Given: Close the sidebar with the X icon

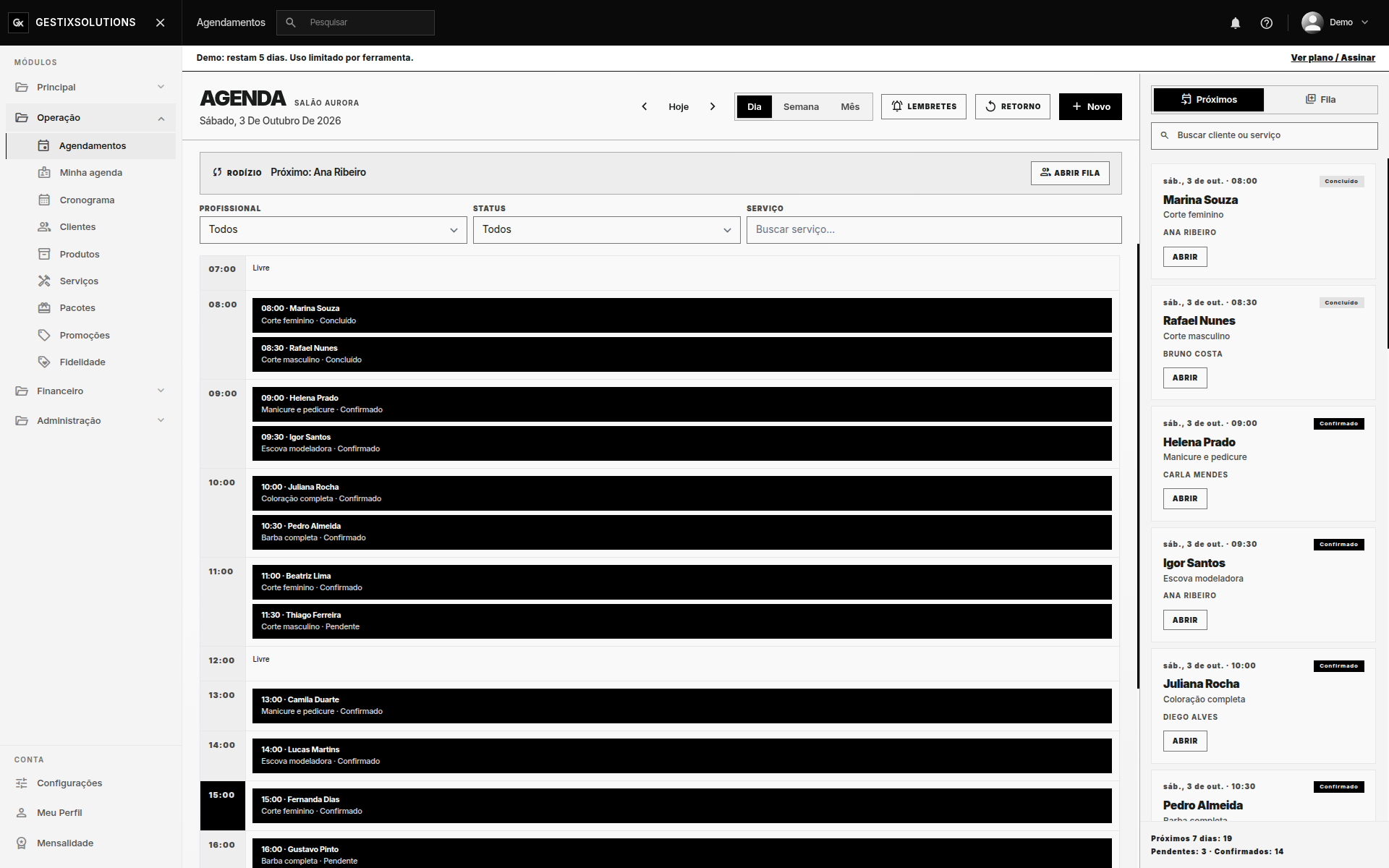Looking at the screenshot, I should coord(160,22).
